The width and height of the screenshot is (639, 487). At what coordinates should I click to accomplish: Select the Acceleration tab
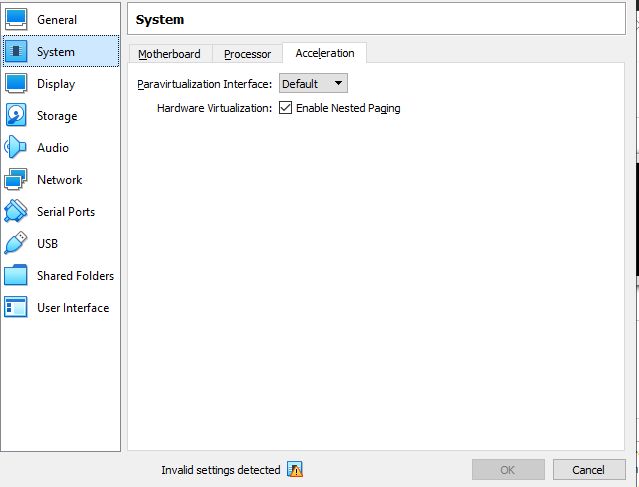(x=325, y=53)
